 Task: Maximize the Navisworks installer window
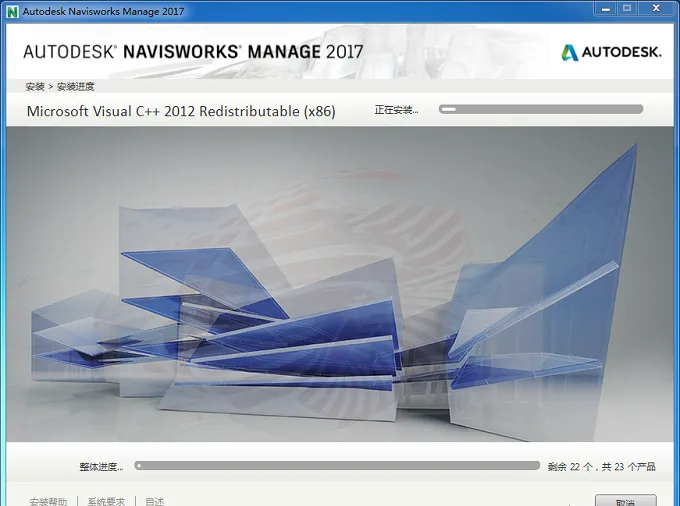[627, 8]
